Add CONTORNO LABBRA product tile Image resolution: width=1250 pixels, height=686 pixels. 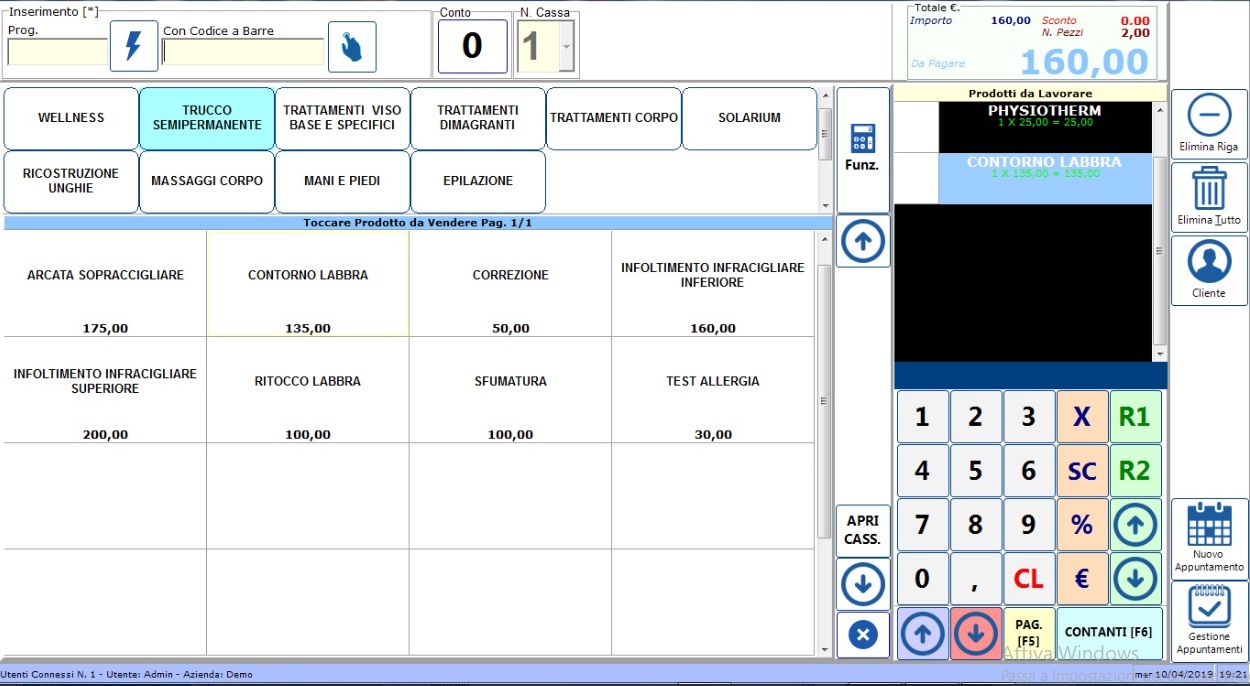(308, 284)
